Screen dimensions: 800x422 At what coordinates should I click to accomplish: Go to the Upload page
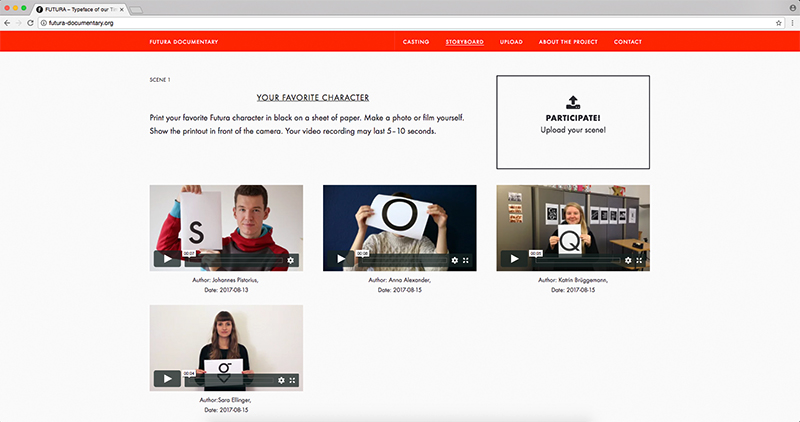[511, 42]
